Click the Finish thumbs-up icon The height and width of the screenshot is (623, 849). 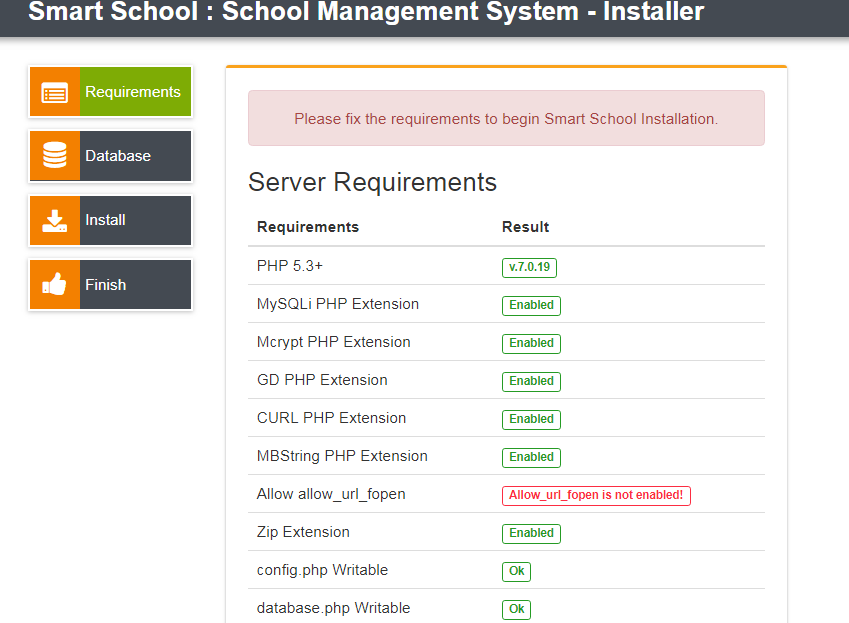coord(54,285)
